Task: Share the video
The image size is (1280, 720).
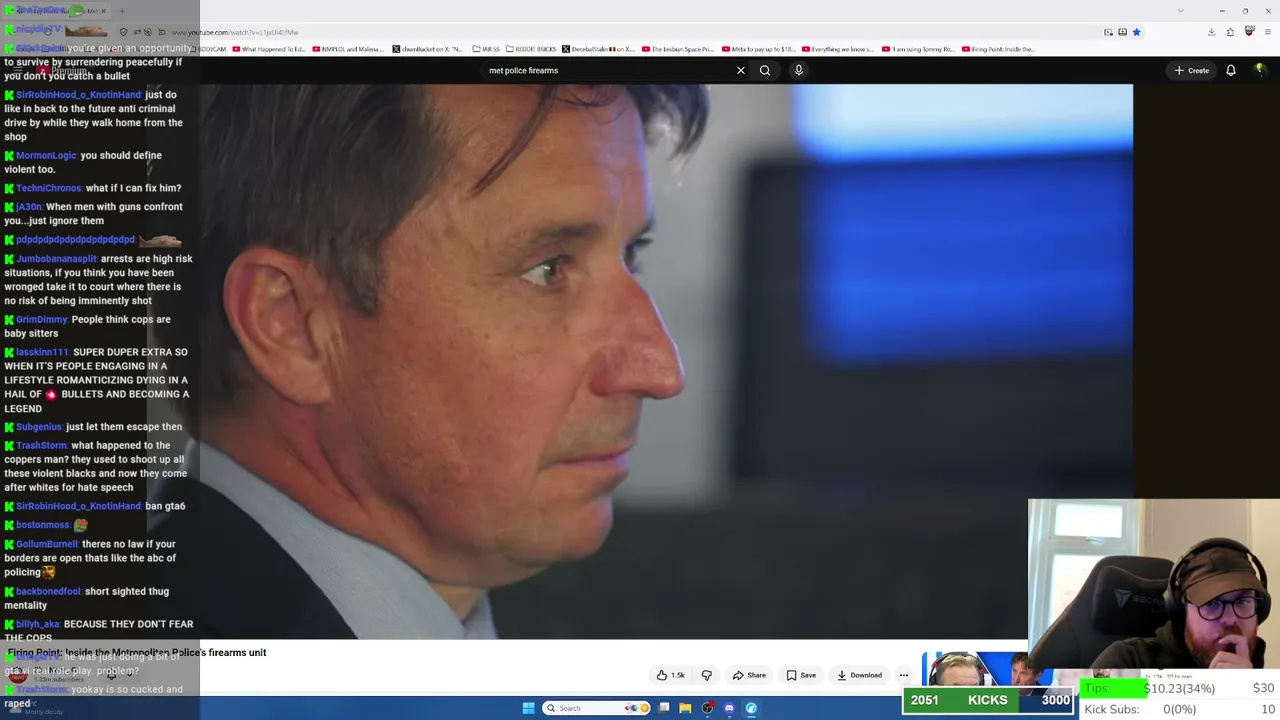Action: [749, 675]
